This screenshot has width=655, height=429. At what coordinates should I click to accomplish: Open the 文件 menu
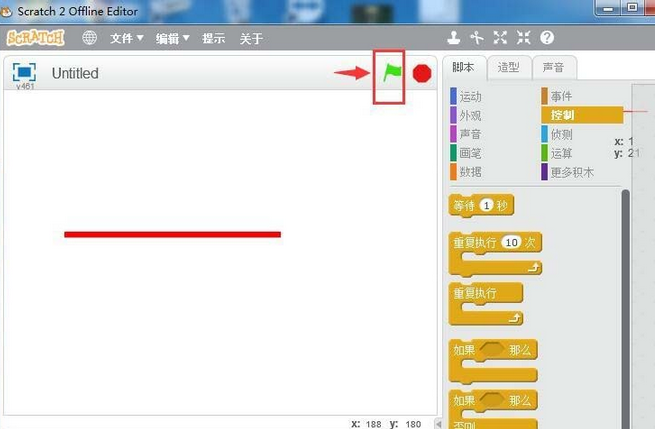pyautogui.click(x=126, y=38)
